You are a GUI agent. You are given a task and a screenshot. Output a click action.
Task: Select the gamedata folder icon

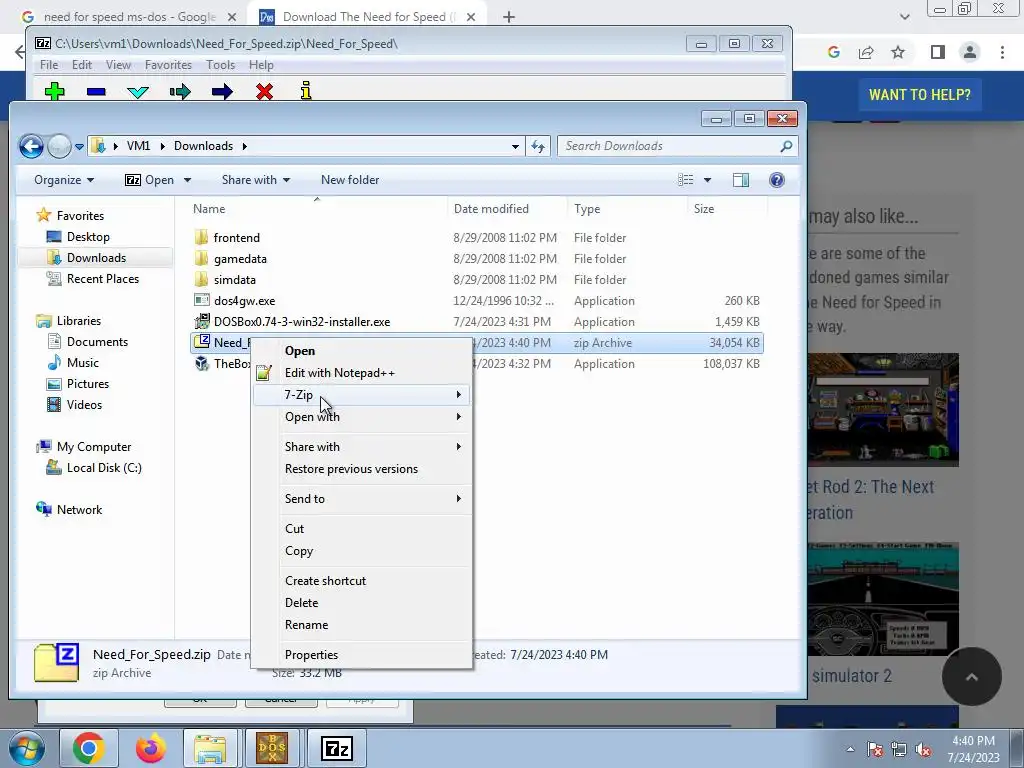point(202,258)
